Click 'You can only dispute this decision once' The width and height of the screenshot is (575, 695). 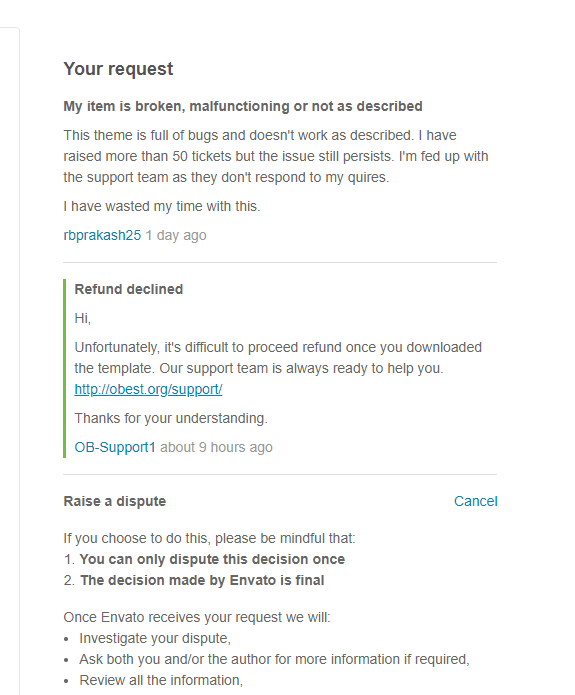212,559
